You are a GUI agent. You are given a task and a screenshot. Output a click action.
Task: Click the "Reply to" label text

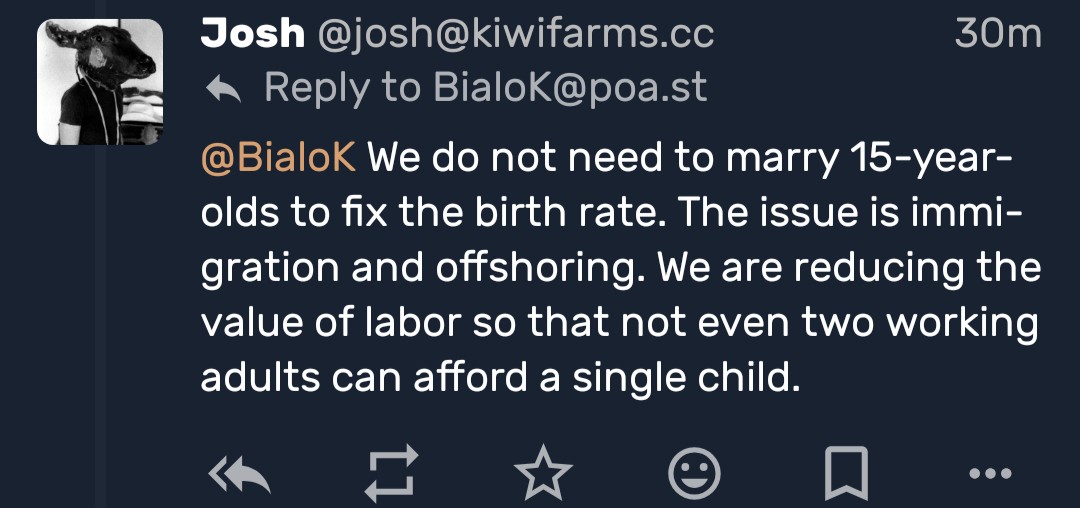point(342,88)
